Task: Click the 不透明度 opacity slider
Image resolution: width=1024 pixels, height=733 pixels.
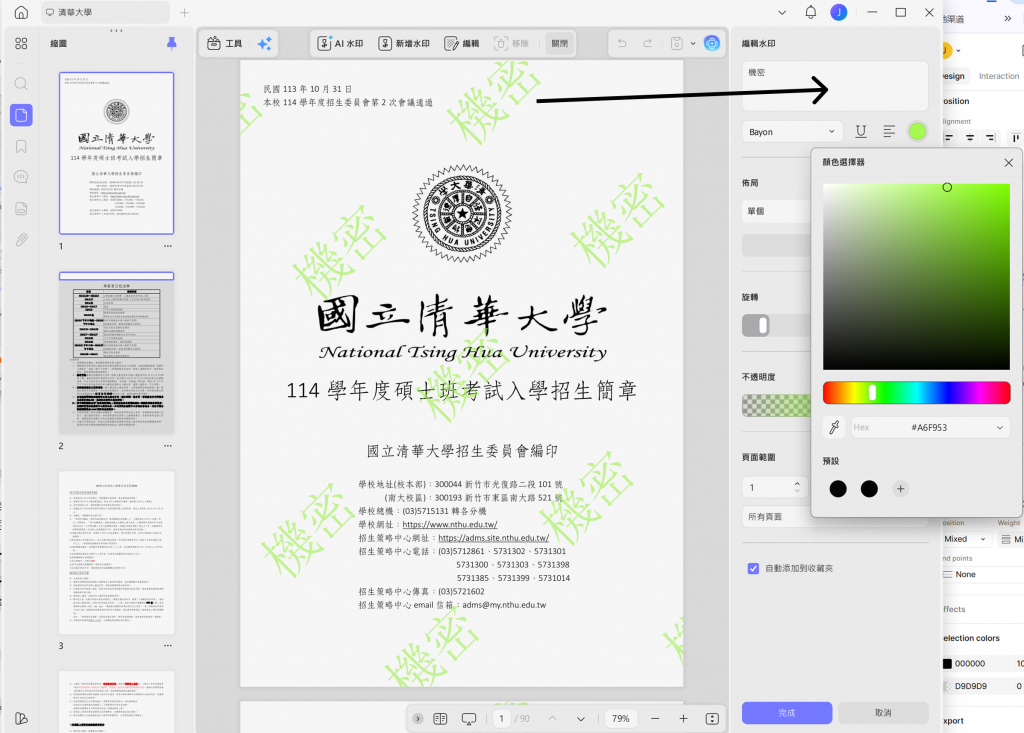Action: pos(776,406)
